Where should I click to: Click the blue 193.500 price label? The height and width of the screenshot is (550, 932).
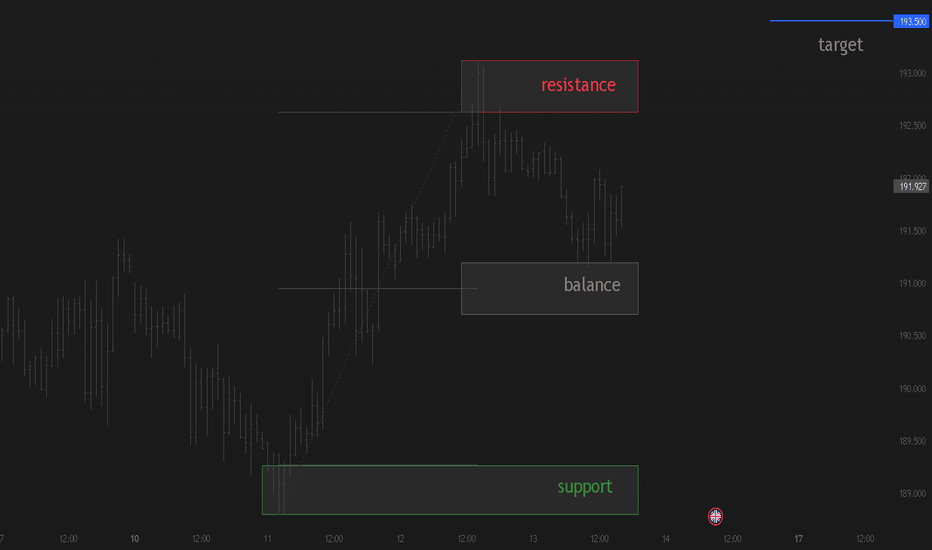click(912, 21)
